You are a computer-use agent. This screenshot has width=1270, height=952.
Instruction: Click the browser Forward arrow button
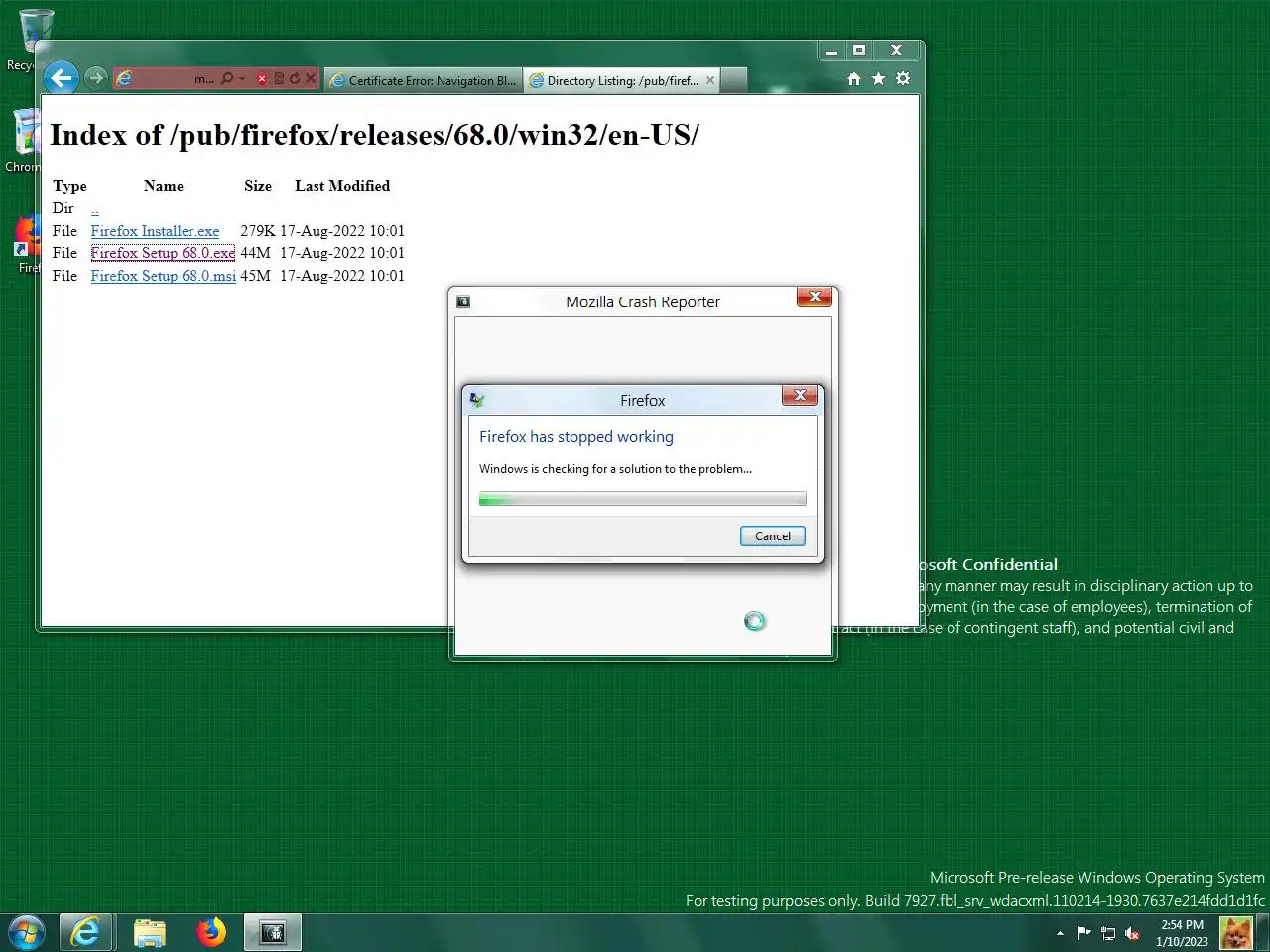(x=96, y=78)
